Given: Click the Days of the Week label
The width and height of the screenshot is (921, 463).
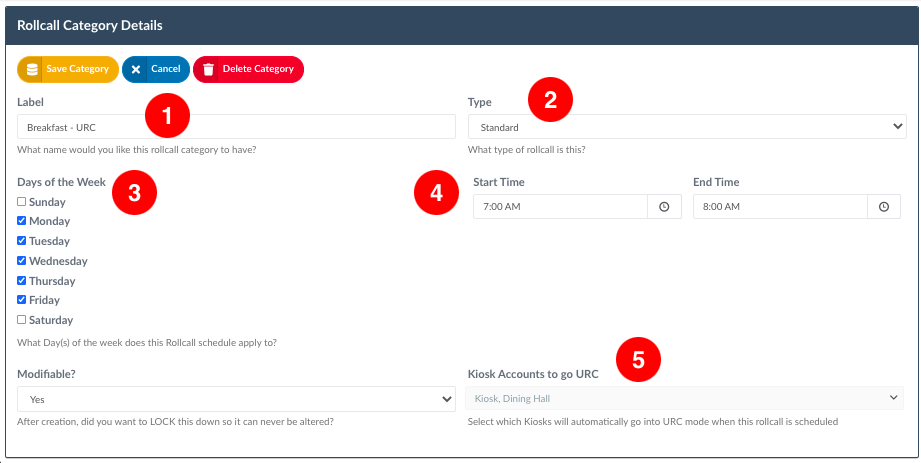Looking at the screenshot, I should point(62,182).
